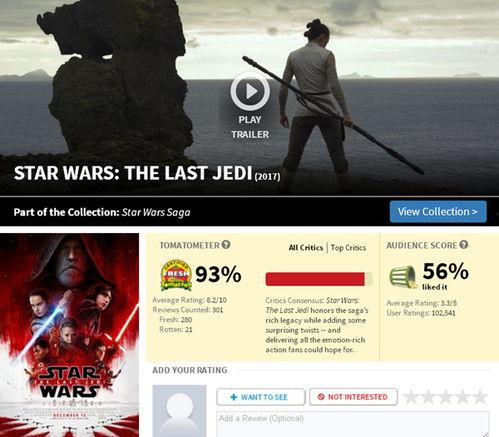Rate the movie five stars
Screen dimensions: 499x437
coord(480,397)
